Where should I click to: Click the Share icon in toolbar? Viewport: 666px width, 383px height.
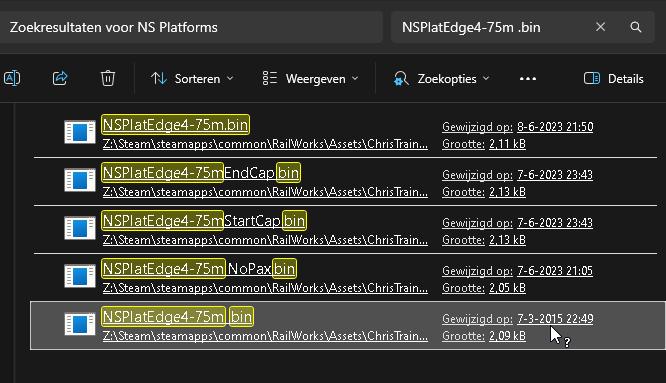[x=60, y=78]
